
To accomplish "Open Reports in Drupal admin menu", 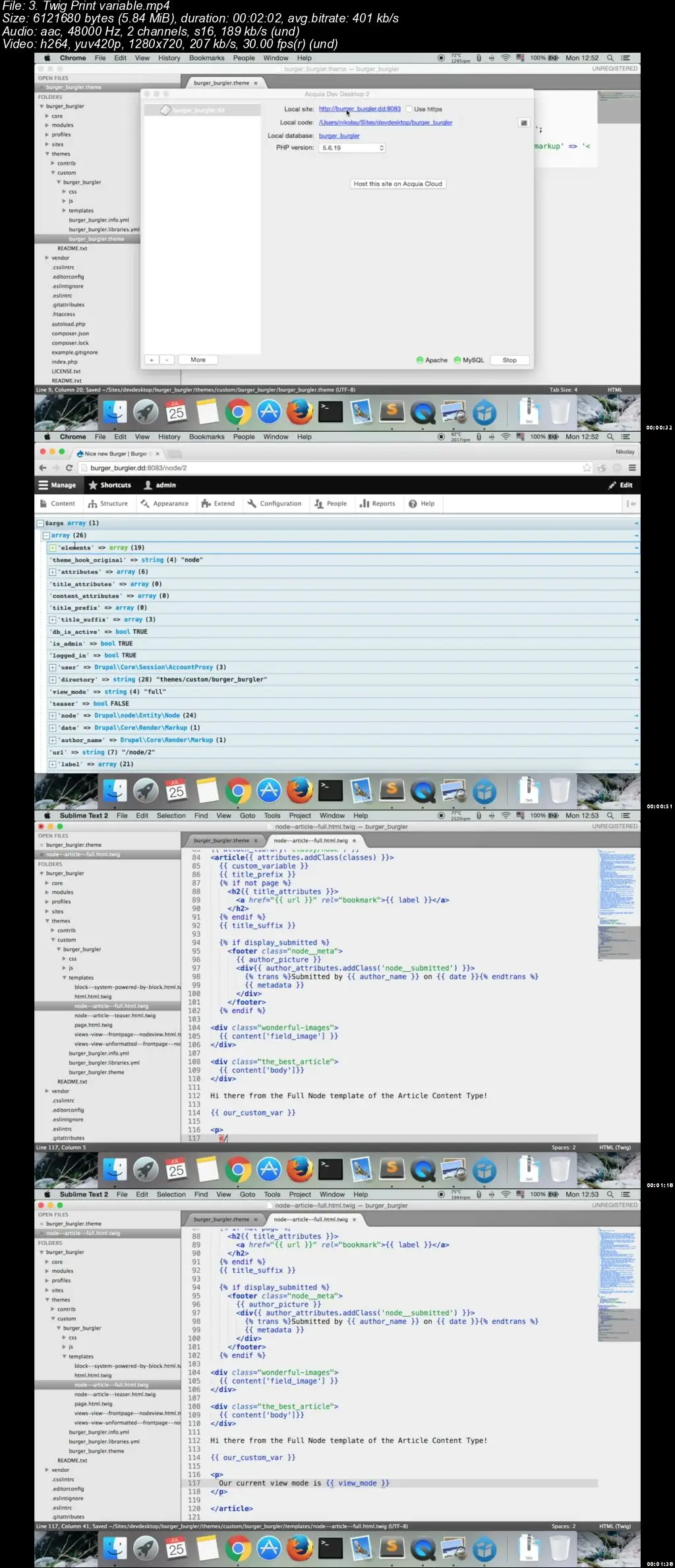I will [x=378, y=503].
